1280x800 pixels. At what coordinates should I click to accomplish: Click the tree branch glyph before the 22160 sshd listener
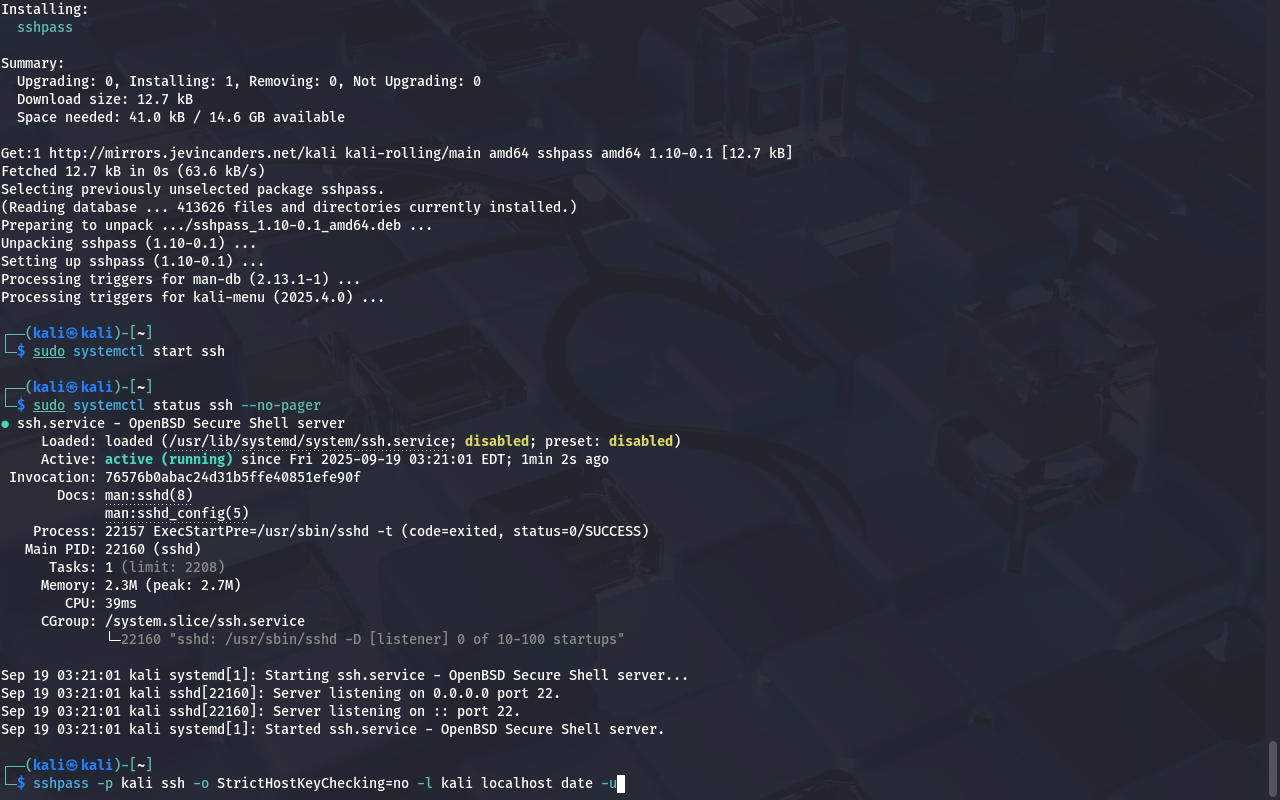click(113, 639)
